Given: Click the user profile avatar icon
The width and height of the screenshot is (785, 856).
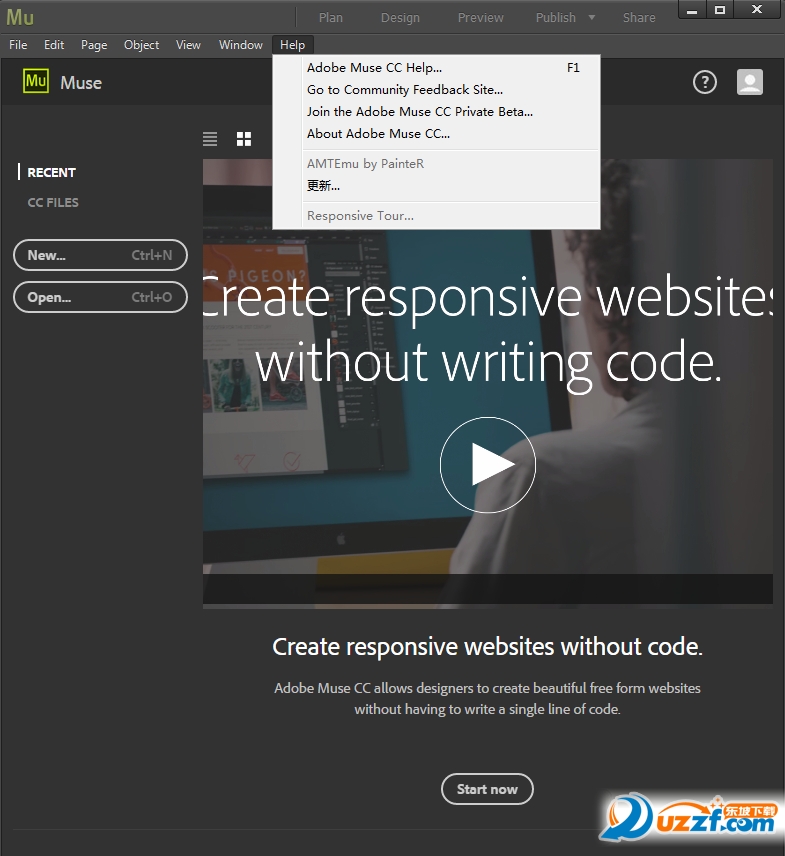Looking at the screenshot, I should (750, 82).
